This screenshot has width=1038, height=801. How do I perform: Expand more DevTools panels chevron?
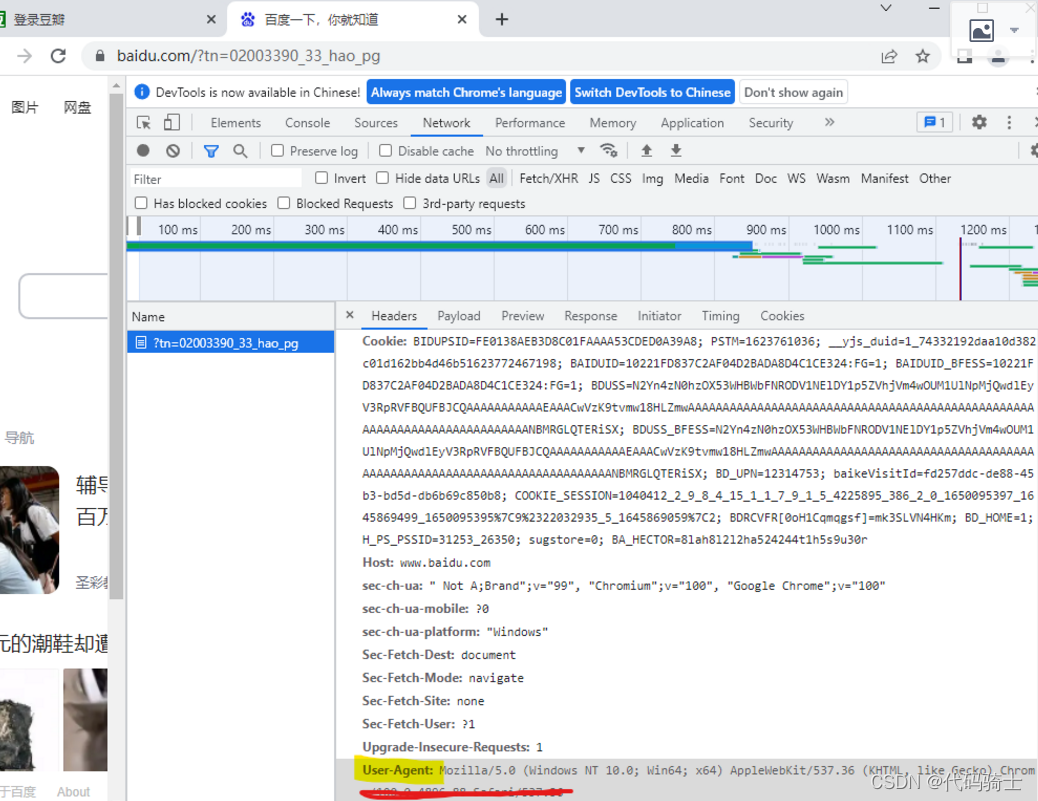click(829, 122)
